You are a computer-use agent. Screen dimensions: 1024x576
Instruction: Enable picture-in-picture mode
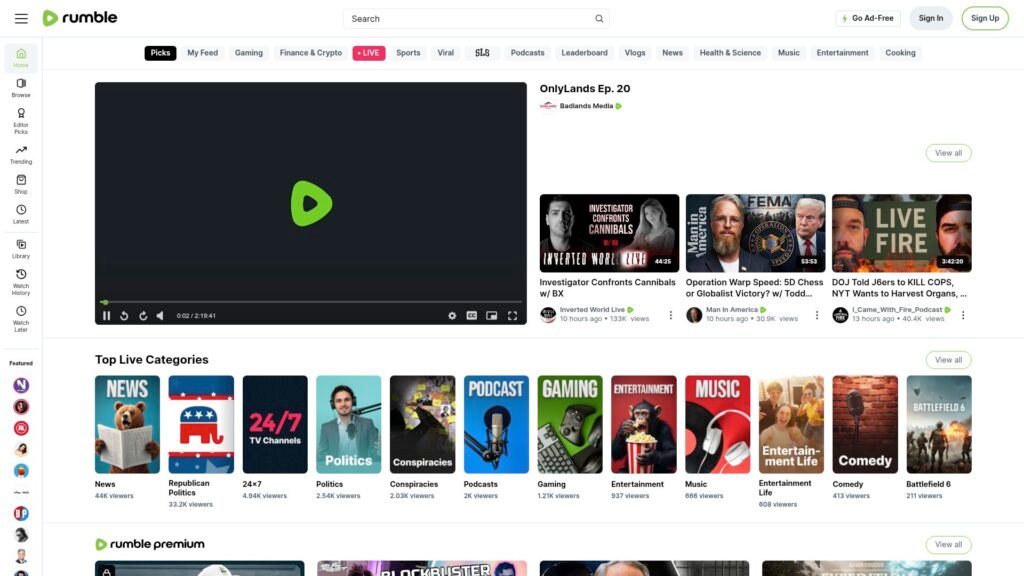(x=492, y=316)
